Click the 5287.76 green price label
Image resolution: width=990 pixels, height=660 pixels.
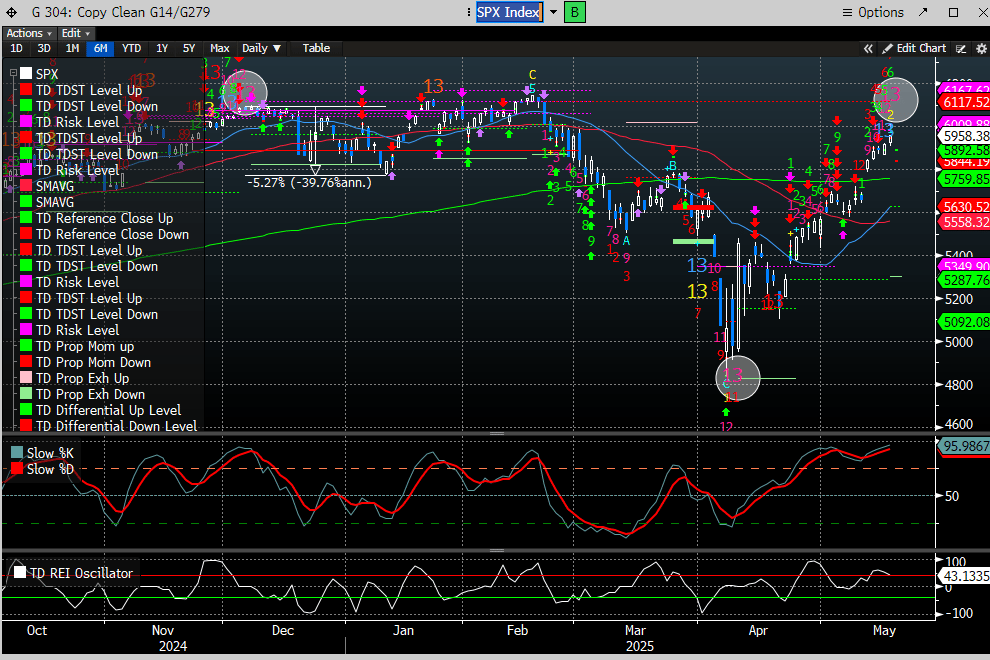pyautogui.click(x=965, y=280)
